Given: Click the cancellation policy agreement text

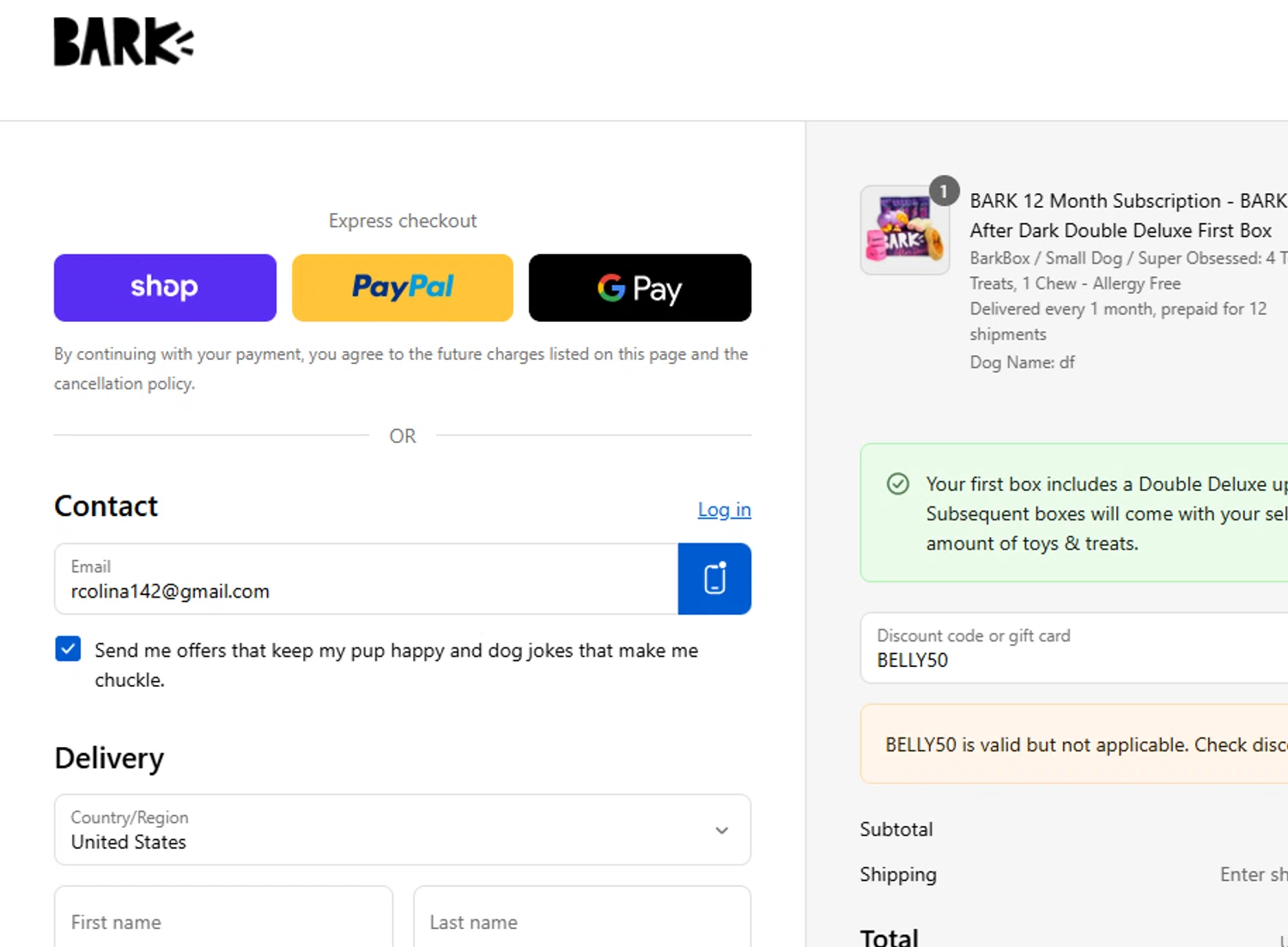Looking at the screenshot, I should pyautogui.click(x=401, y=368).
